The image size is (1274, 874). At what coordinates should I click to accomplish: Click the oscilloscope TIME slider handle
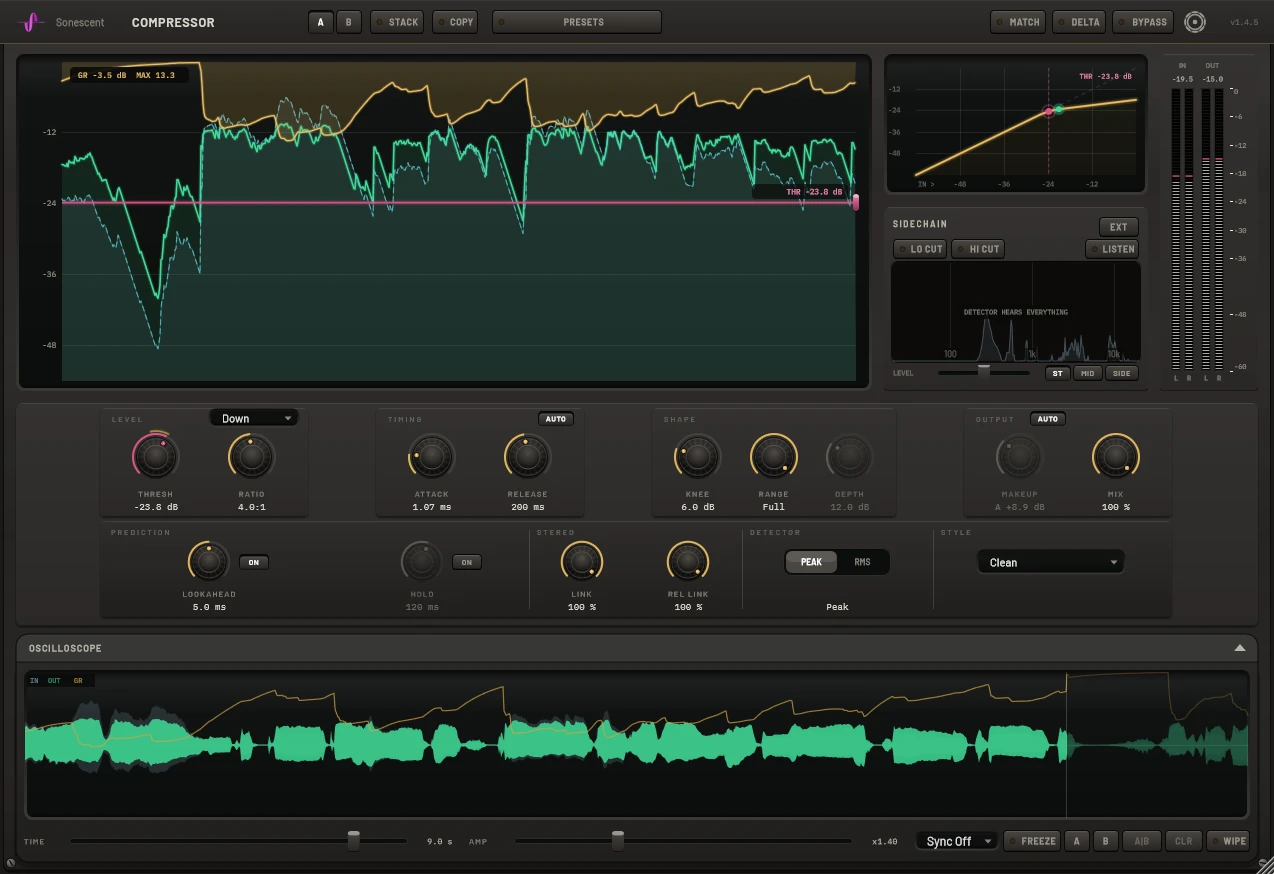353,841
